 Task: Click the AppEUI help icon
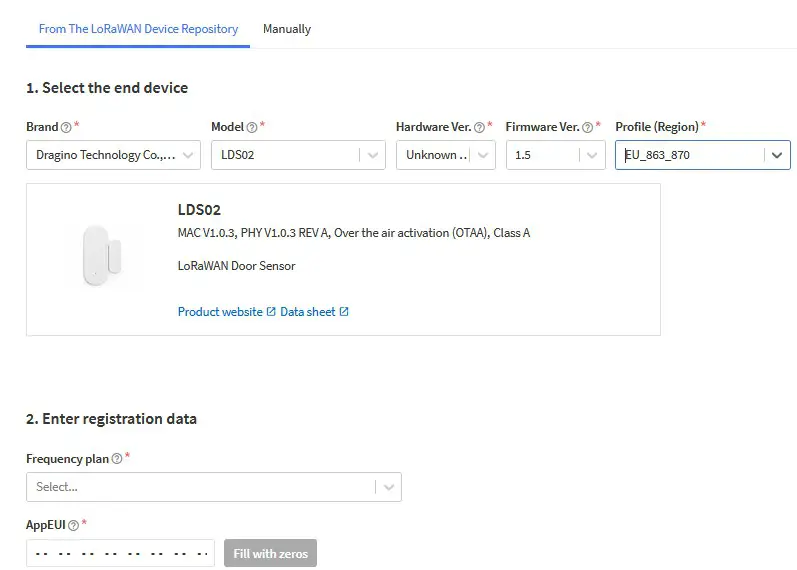pos(73,525)
